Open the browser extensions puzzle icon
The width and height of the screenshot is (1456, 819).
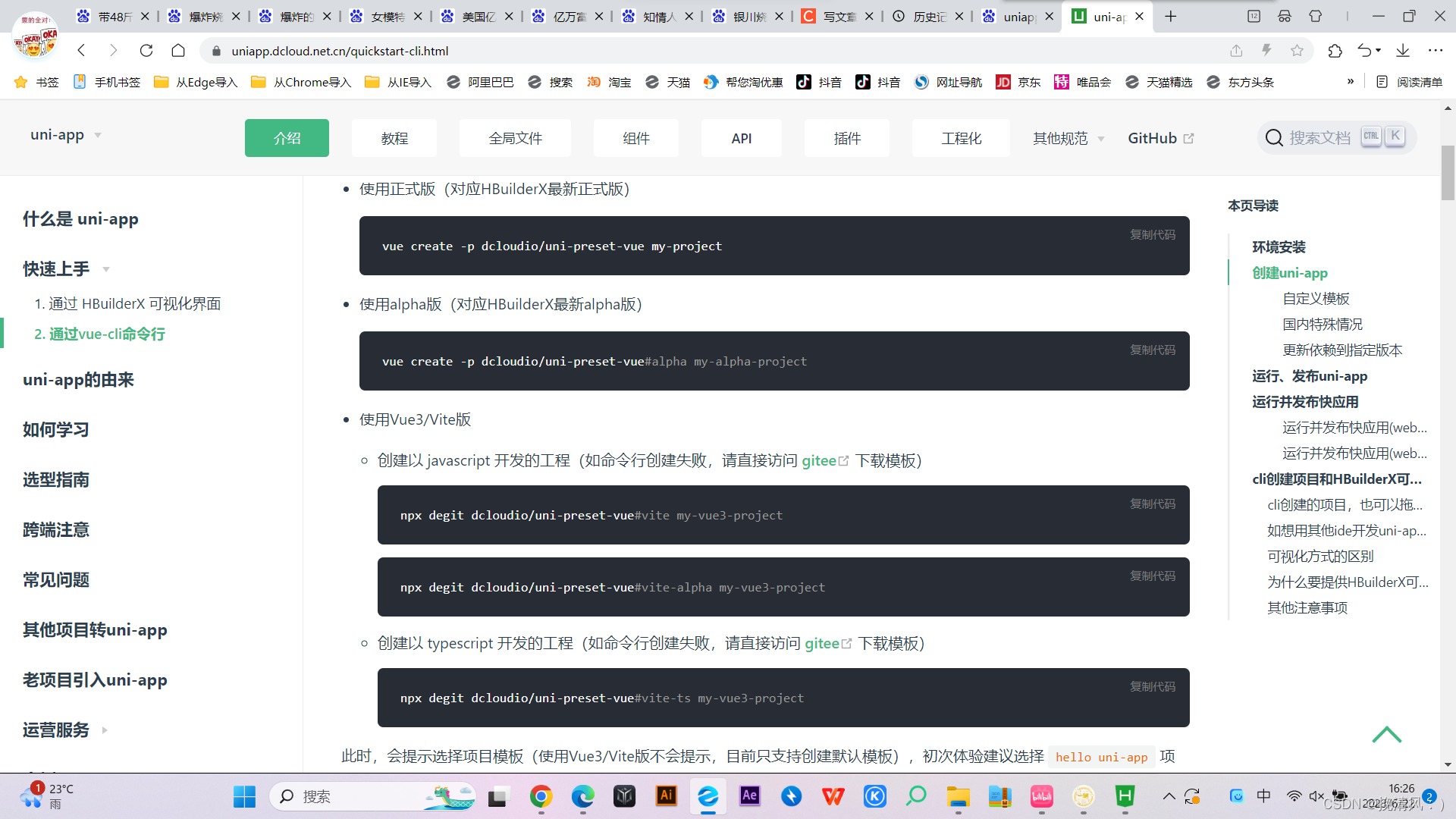[1335, 51]
